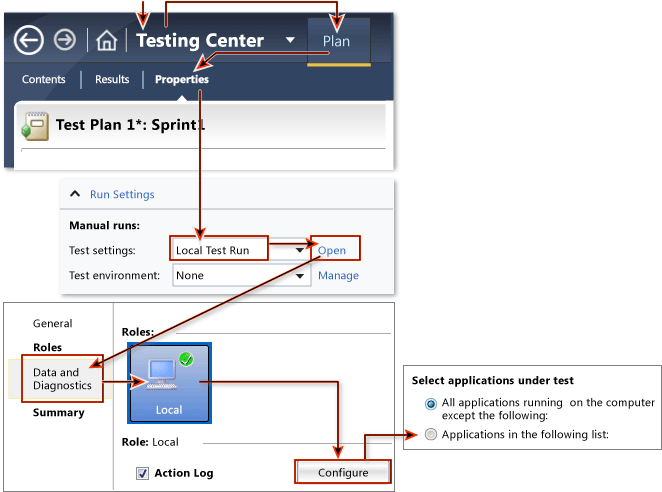Click the Test Plan 1*: Sprint1 title
Viewport: 662px width, 492px height.
(130, 125)
